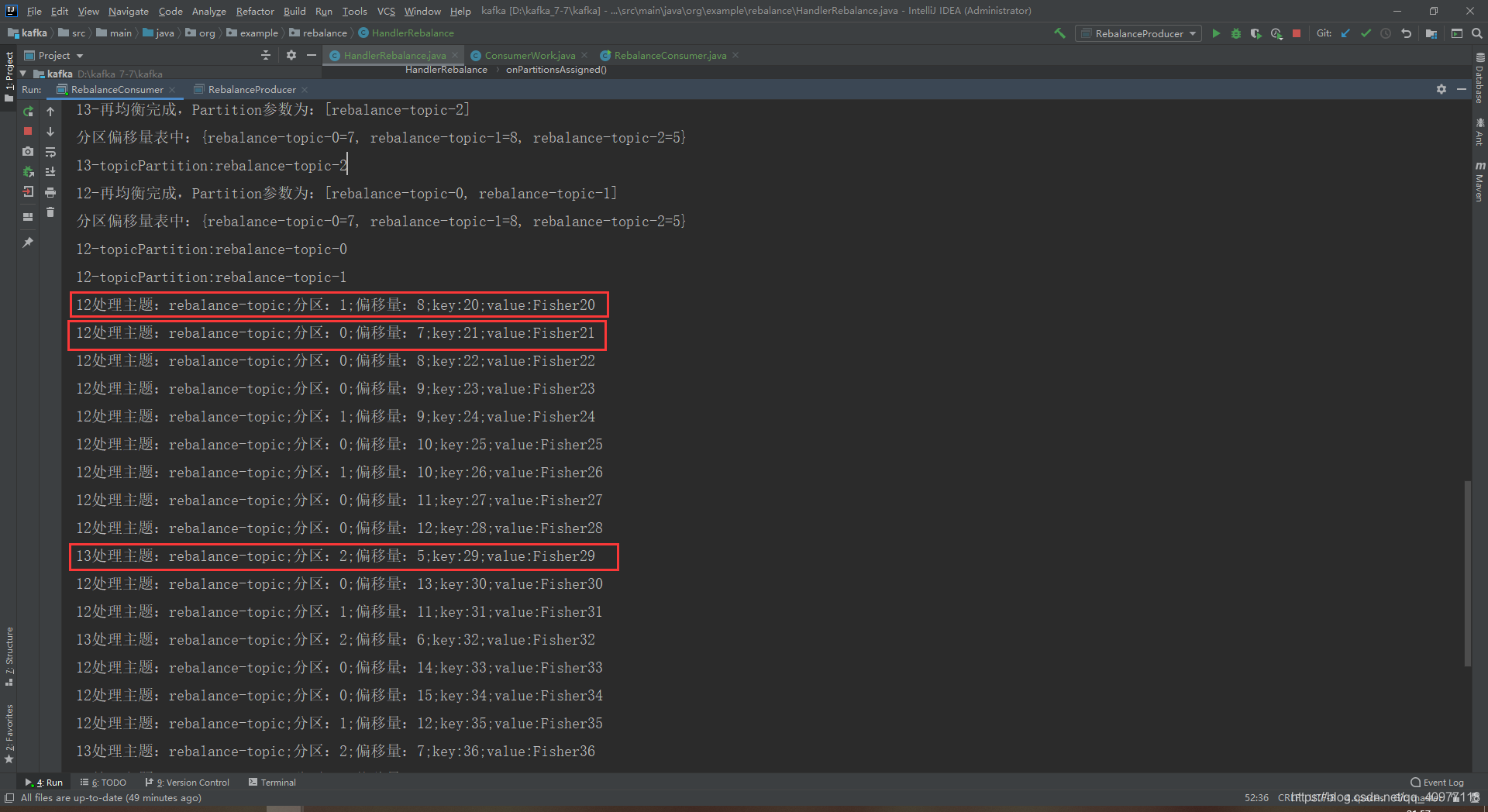The height and width of the screenshot is (812, 1488).
Task: Click the up arrow for the previous stack frame
Action: click(x=50, y=112)
